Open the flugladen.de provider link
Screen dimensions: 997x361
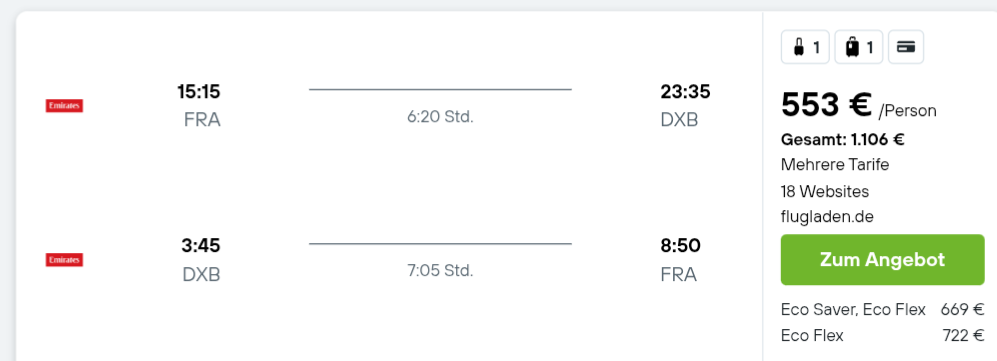pos(827,217)
